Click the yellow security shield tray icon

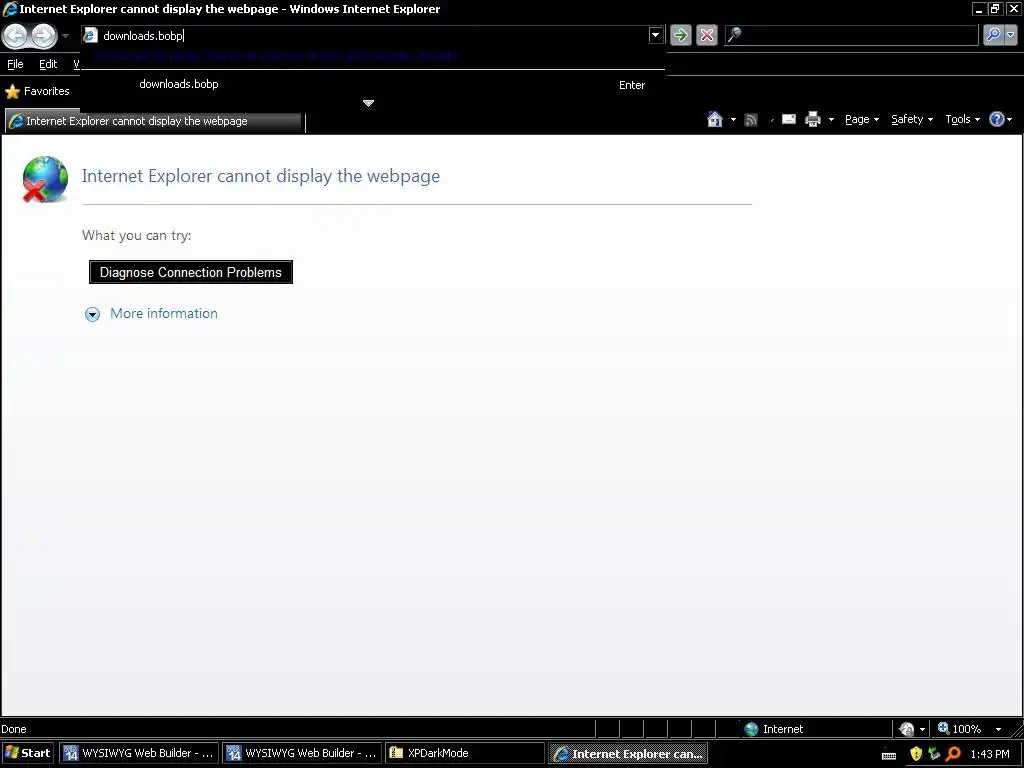pyautogui.click(x=916, y=754)
